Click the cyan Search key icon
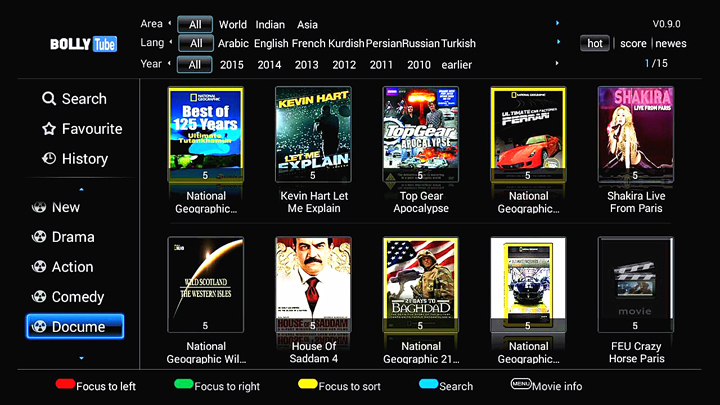 428,384
